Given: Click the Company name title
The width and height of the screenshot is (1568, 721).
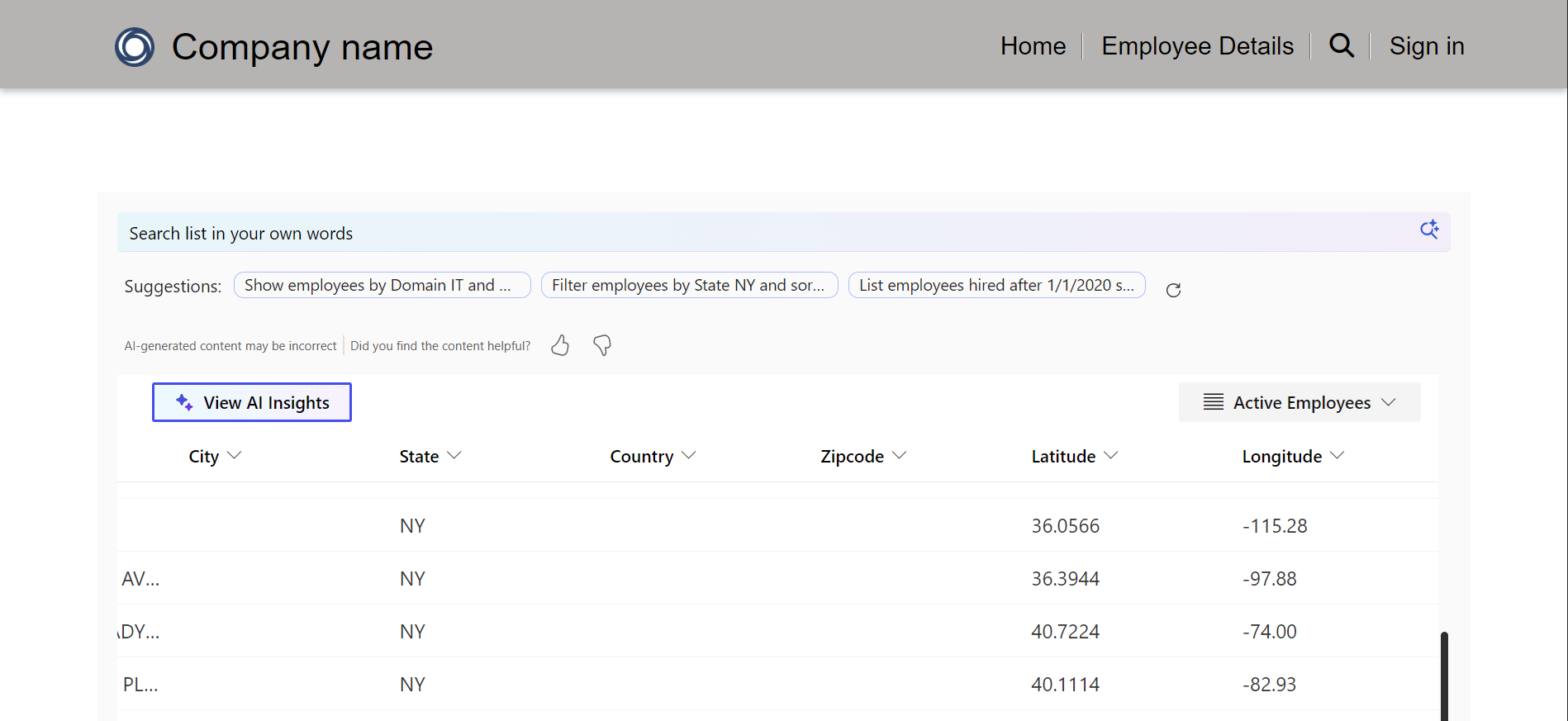Looking at the screenshot, I should 302,47.
